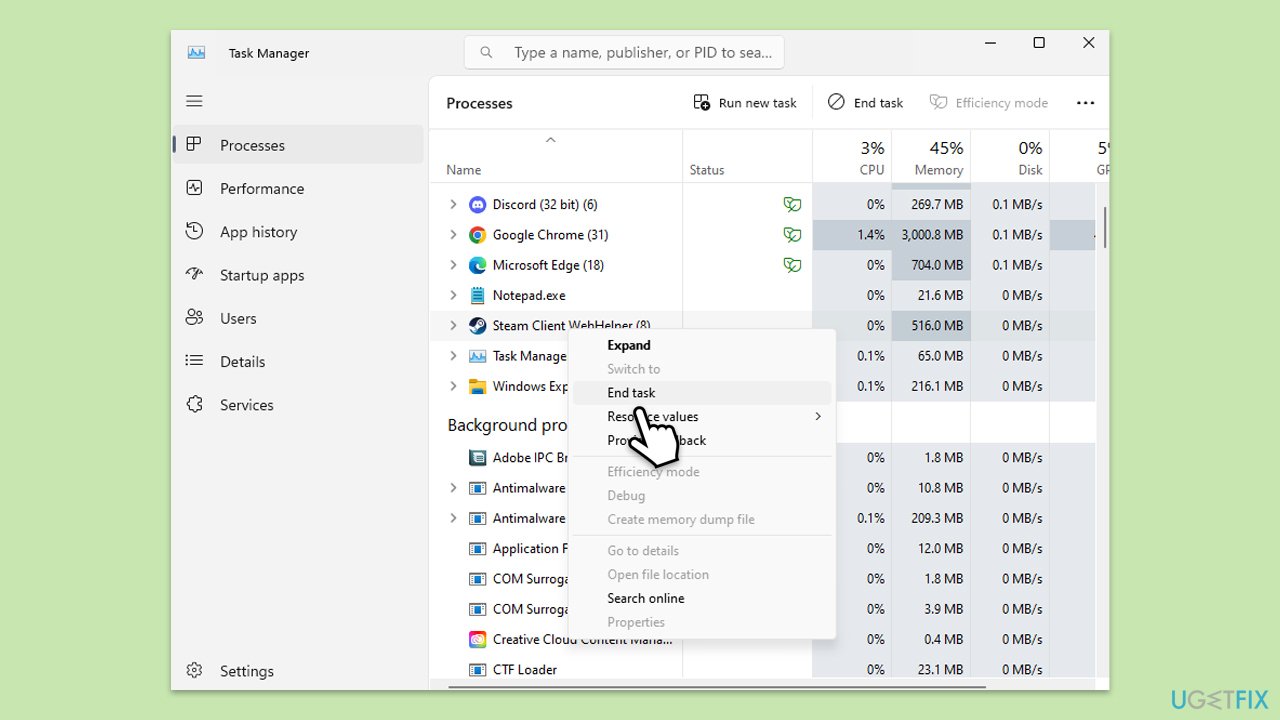The height and width of the screenshot is (720, 1280).
Task: Select the 704.0 MB memory cell
Action: tap(931, 265)
